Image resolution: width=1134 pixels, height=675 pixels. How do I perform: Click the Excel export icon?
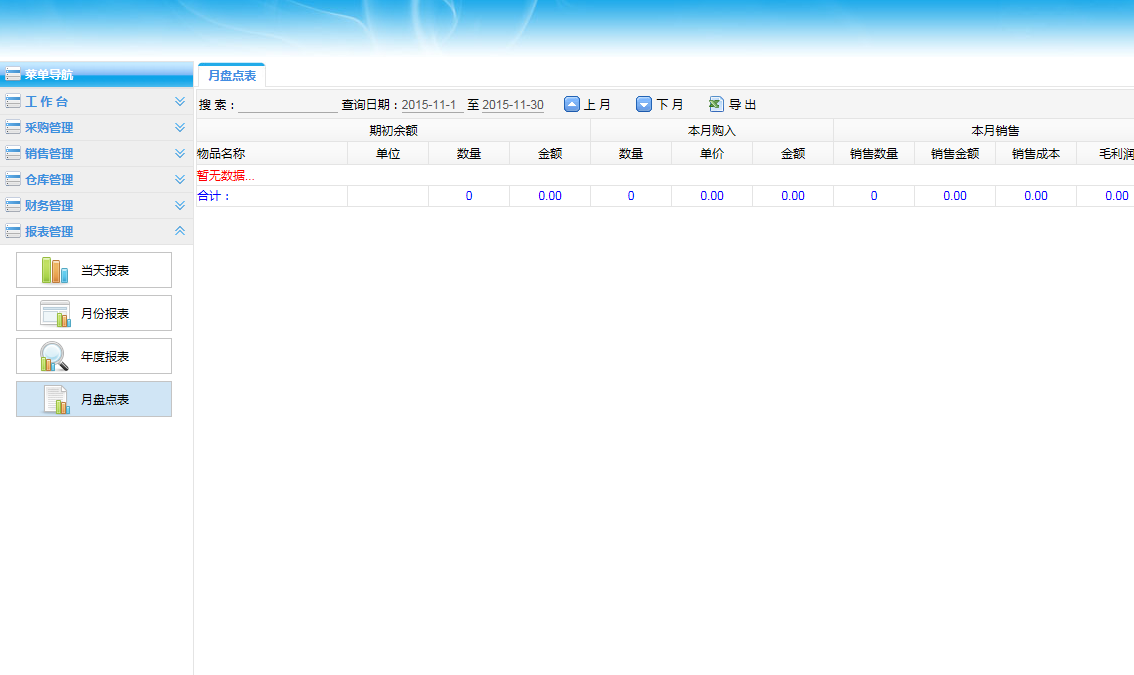click(x=716, y=104)
